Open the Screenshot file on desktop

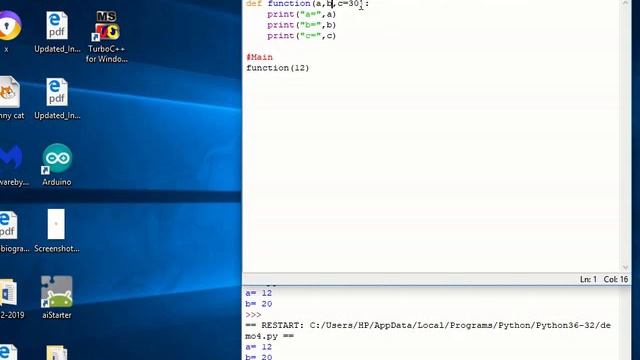click(x=56, y=231)
